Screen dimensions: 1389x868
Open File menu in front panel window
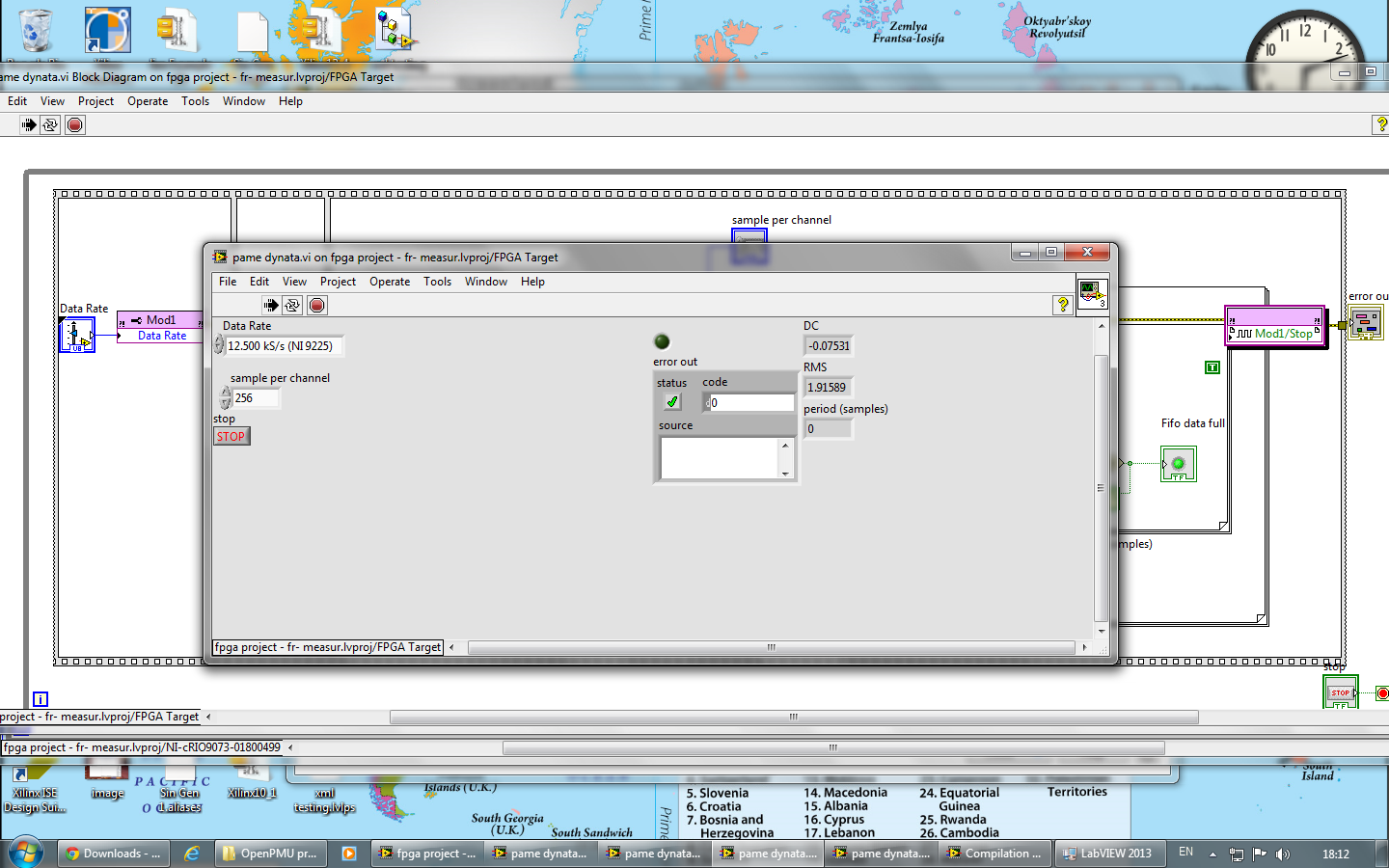pyautogui.click(x=228, y=282)
